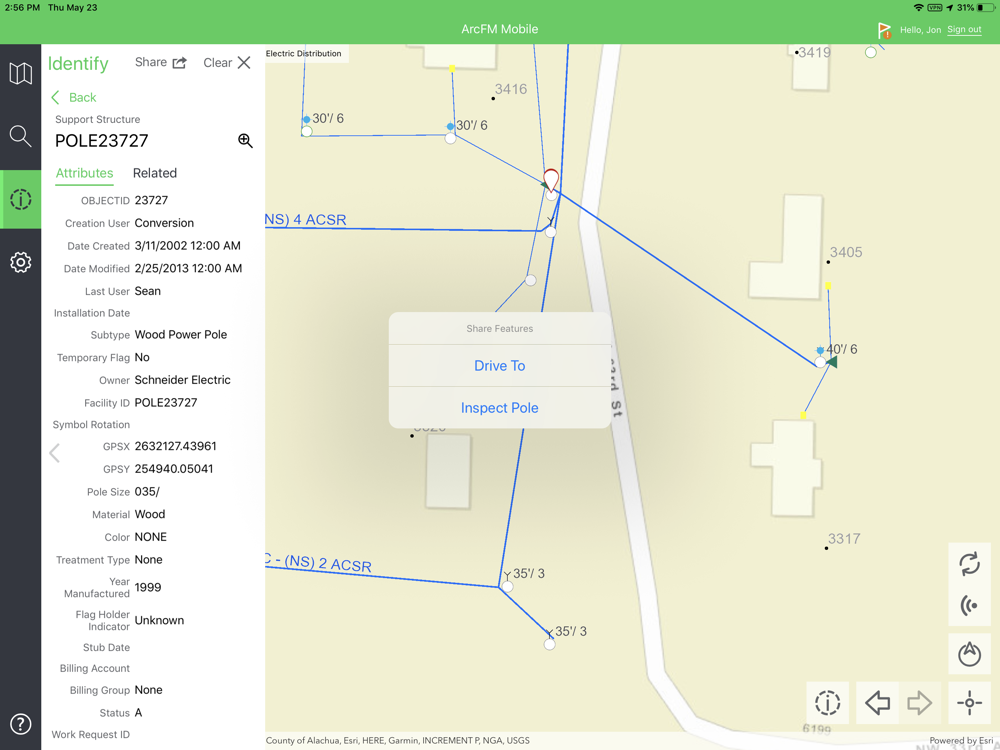The height and width of the screenshot is (750, 1000).
Task: Click the 2:56 PM clock in status bar
Action: (x=22, y=8)
